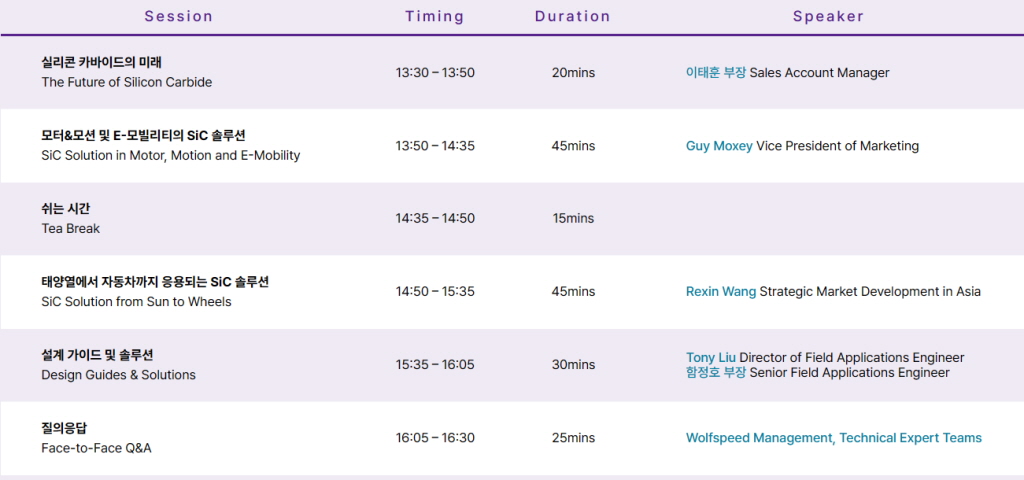This screenshot has width=1024, height=480.
Task: Select The Future of Silicon Carbide session
Action: [x=127, y=82]
